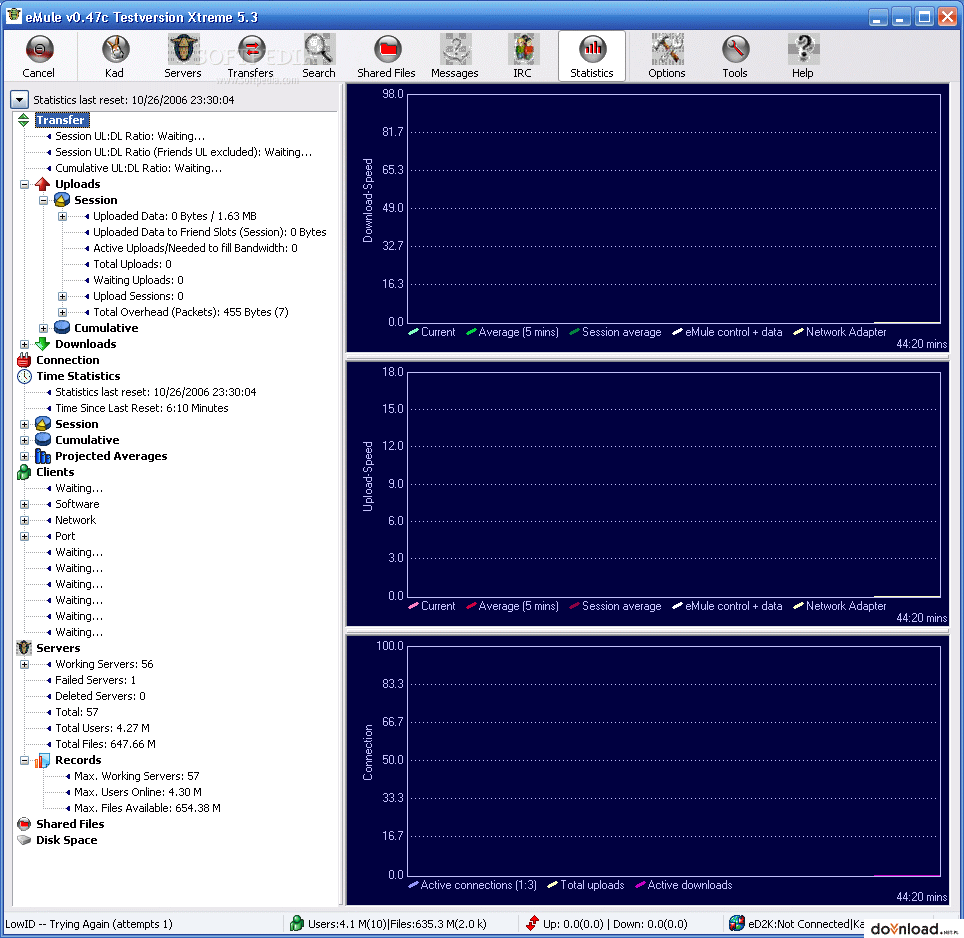This screenshot has height=938, width=964.
Task: Click Active downloads legend in connection graph
Action: click(x=684, y=885)
